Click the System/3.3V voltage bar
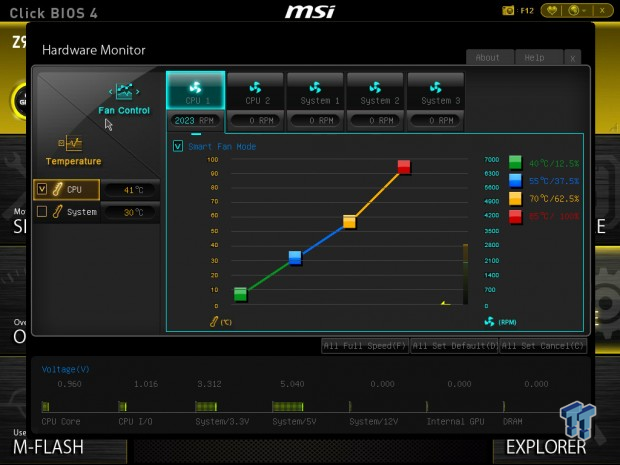Image resolution: width=620 pixels, height=465 pixels. coord(206,406)
